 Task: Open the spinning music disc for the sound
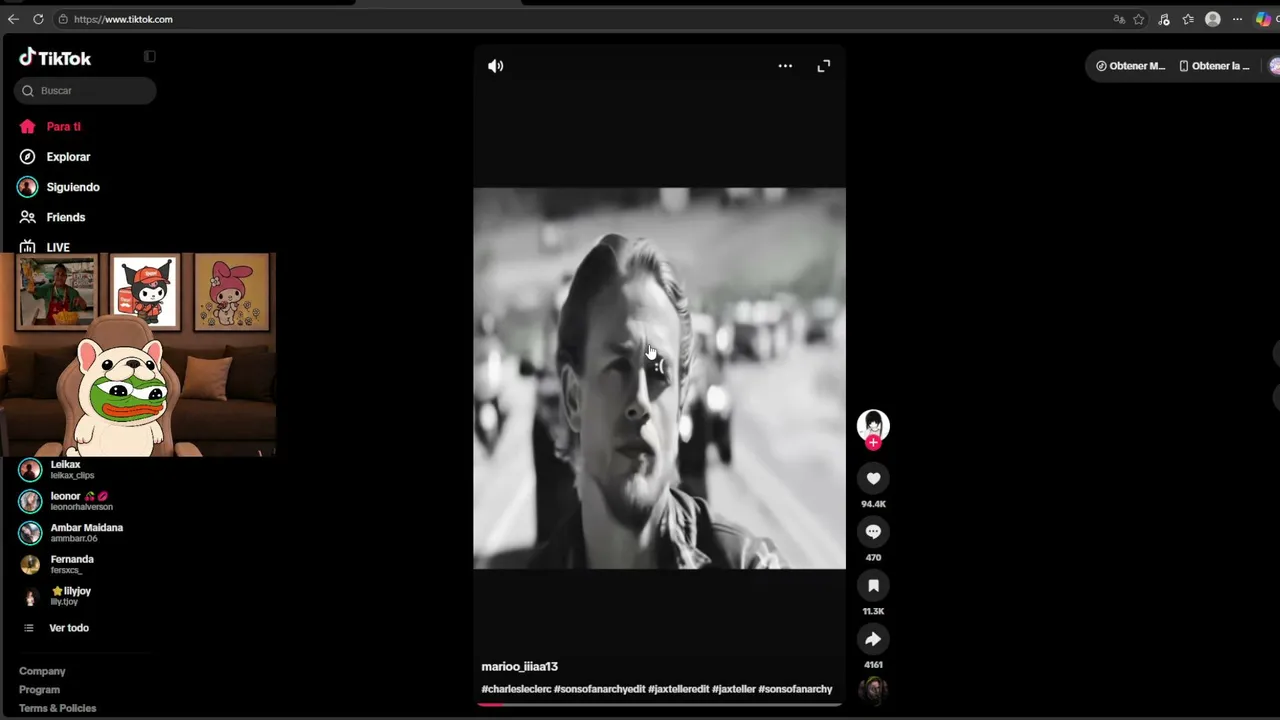pyautogui.click(x=873, y=690)
